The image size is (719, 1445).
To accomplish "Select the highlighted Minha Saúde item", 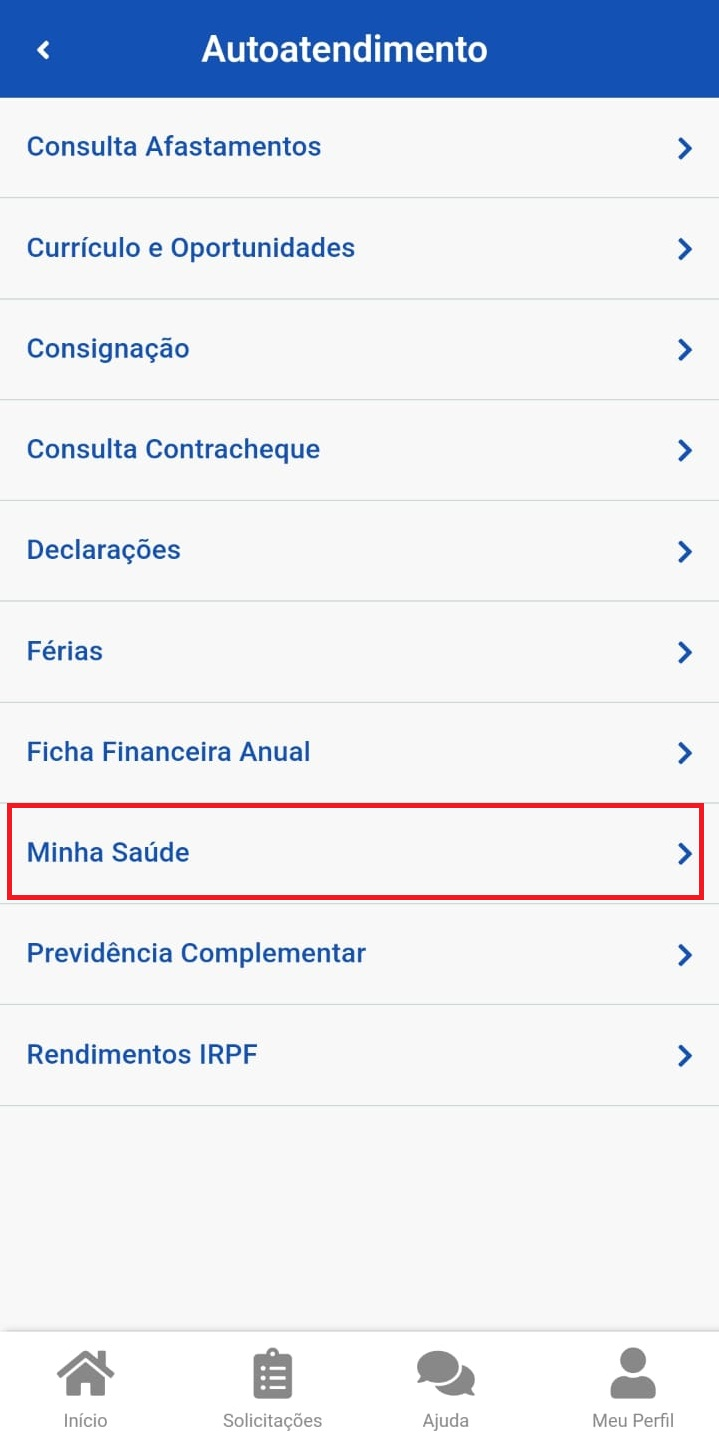I will pyautogui.click(x=108, y=853).
